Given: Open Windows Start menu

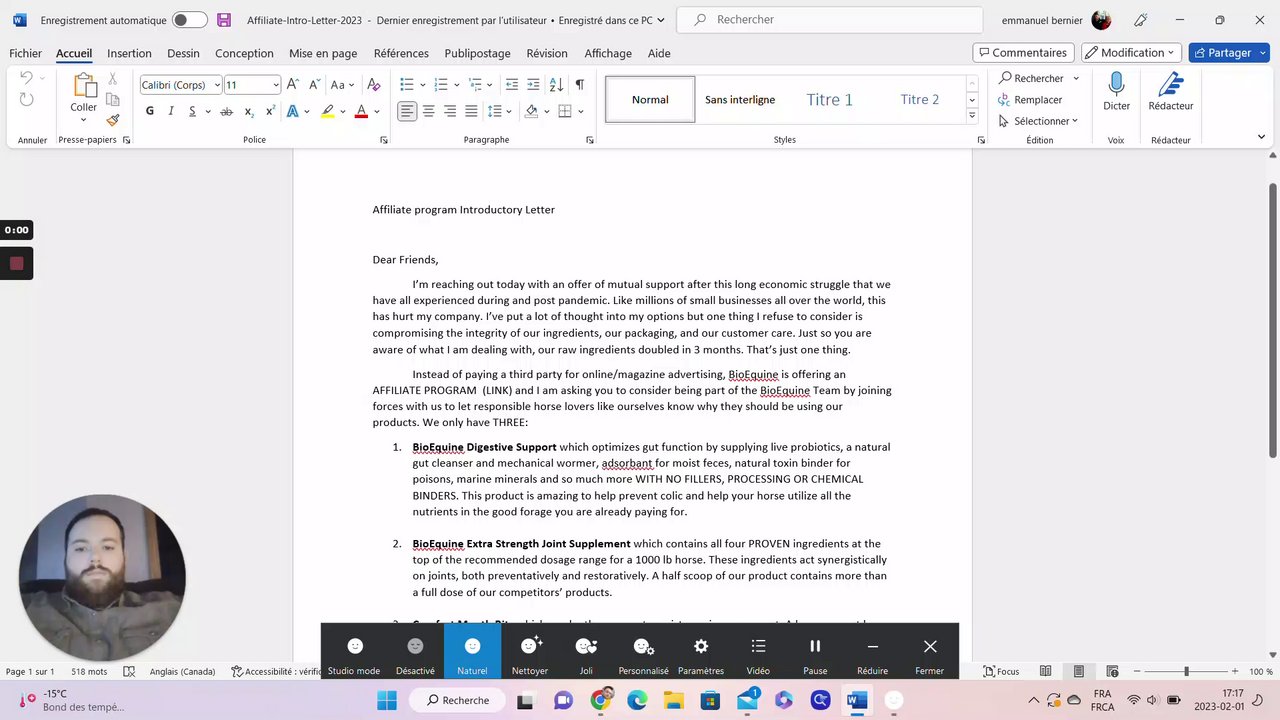Looking at the screenshot, I should pos(387,700).
